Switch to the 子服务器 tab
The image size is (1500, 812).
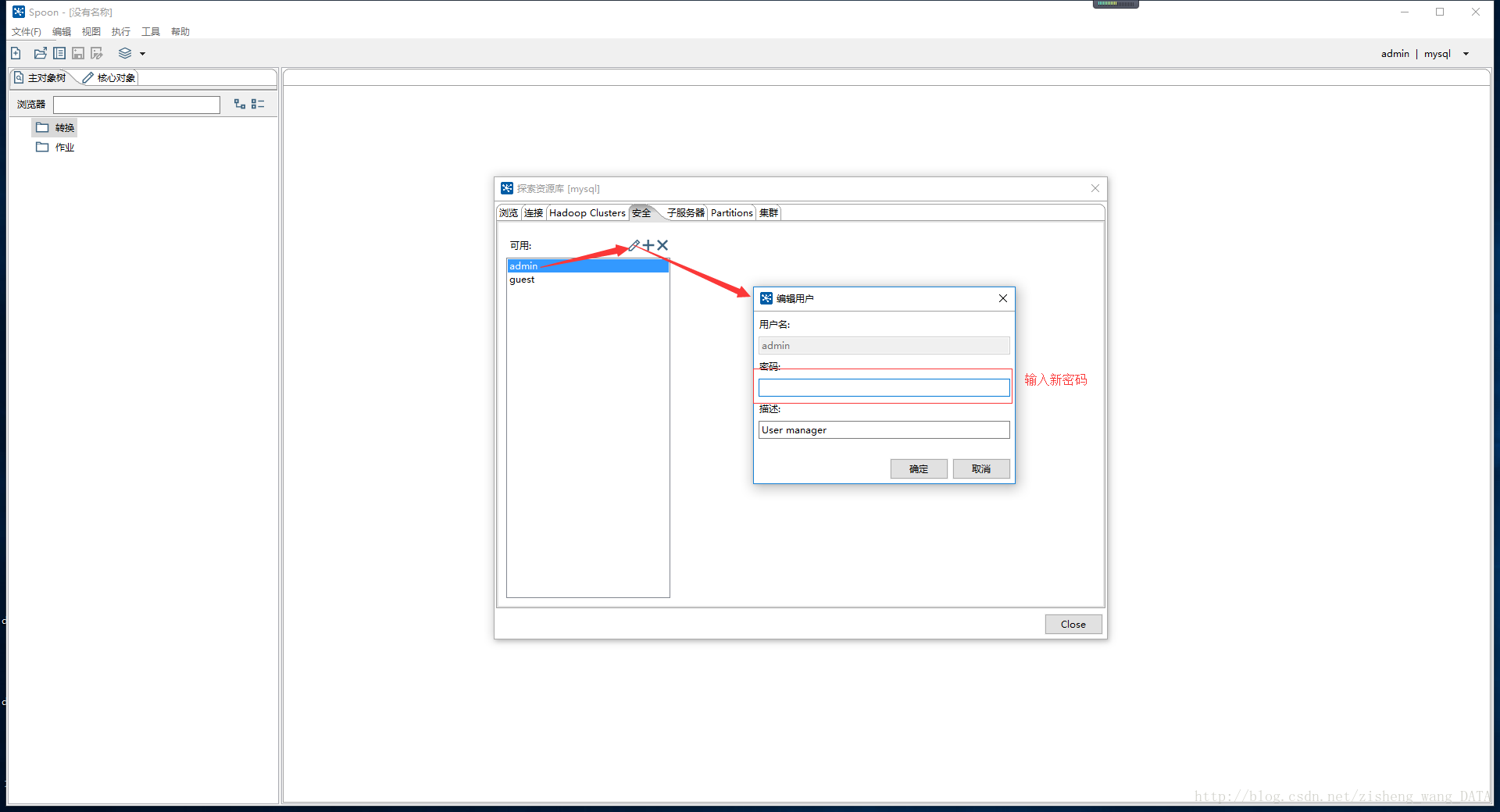click(x=686, y=212)
